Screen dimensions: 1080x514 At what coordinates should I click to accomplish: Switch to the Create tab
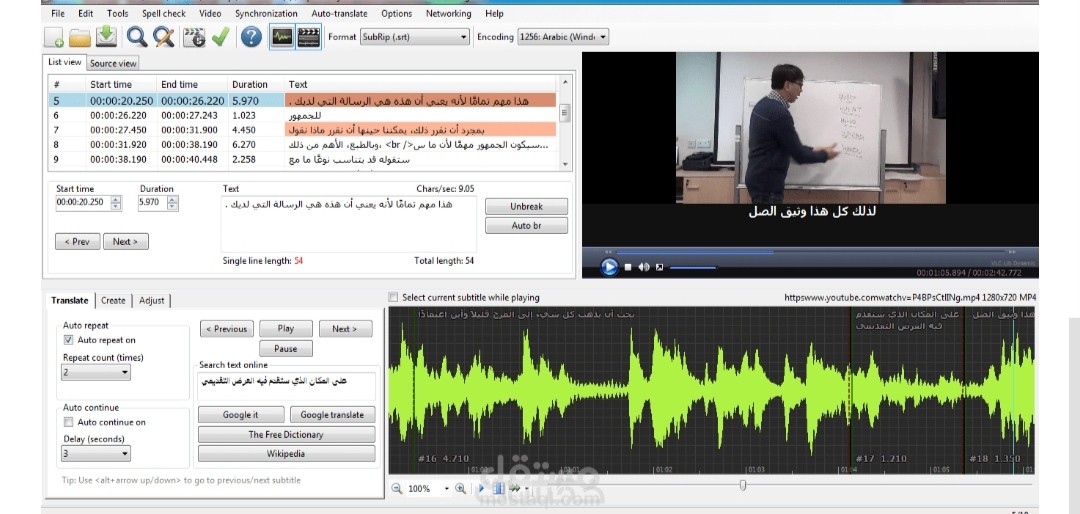point(113,300)
